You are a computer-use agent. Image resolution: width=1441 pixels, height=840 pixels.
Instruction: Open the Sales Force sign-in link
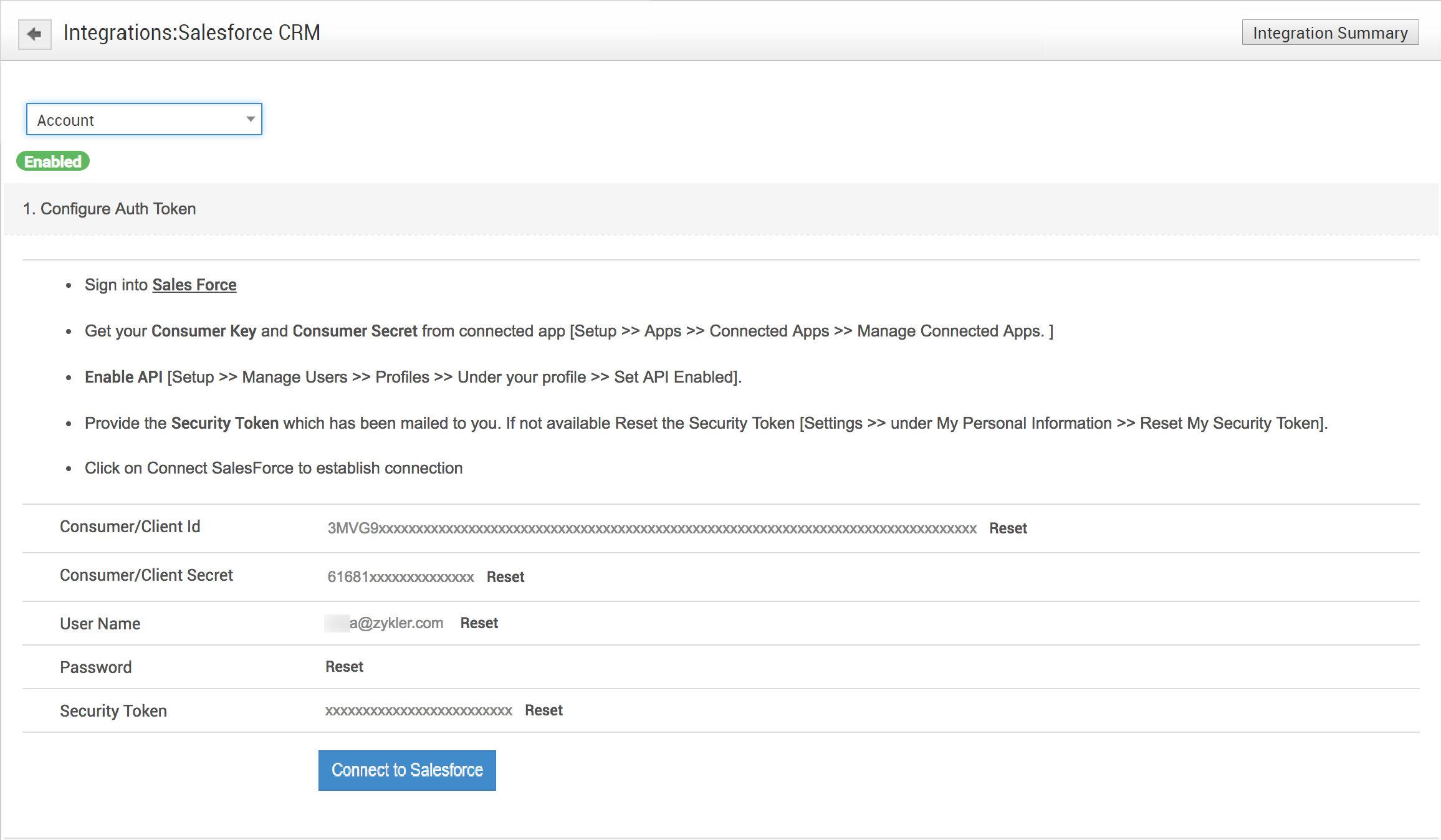click(194, 285)
